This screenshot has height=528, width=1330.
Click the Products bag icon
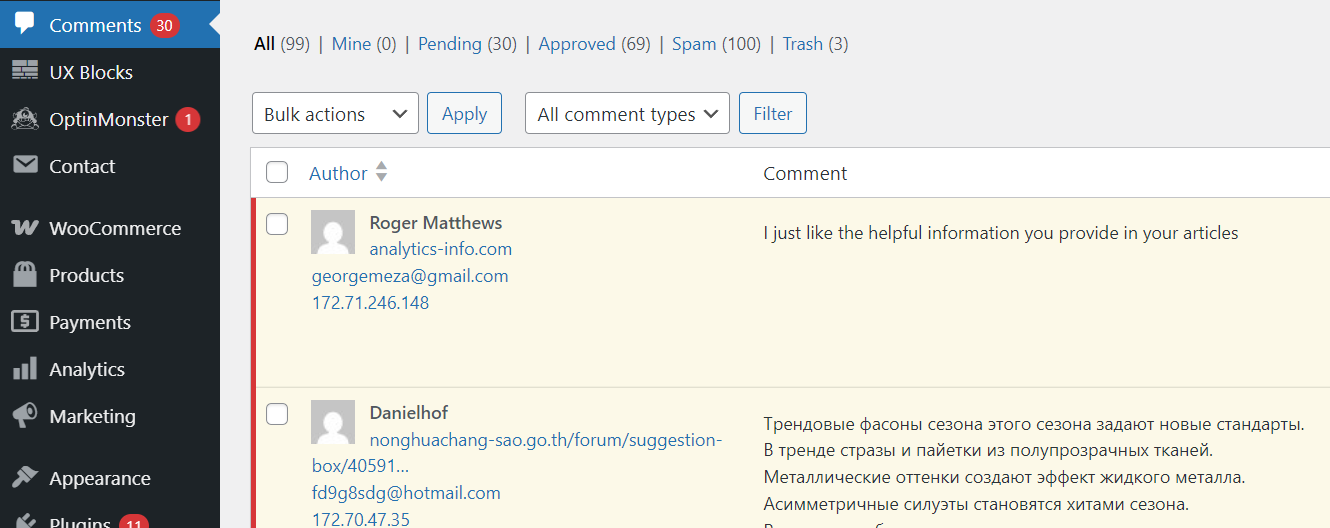tap(25, 274)
